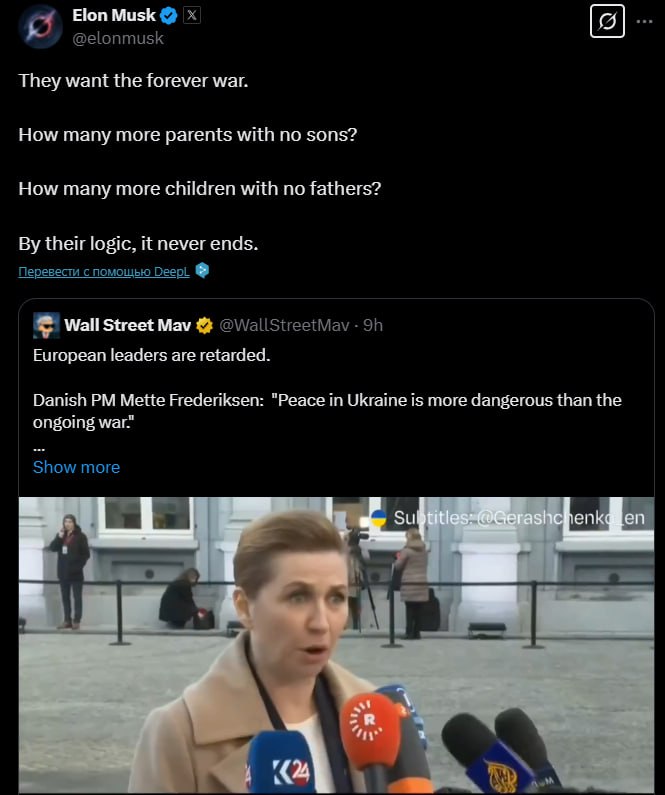Open the Grok icon at top right
665x795 pixels.
click(x=607, y=20)
